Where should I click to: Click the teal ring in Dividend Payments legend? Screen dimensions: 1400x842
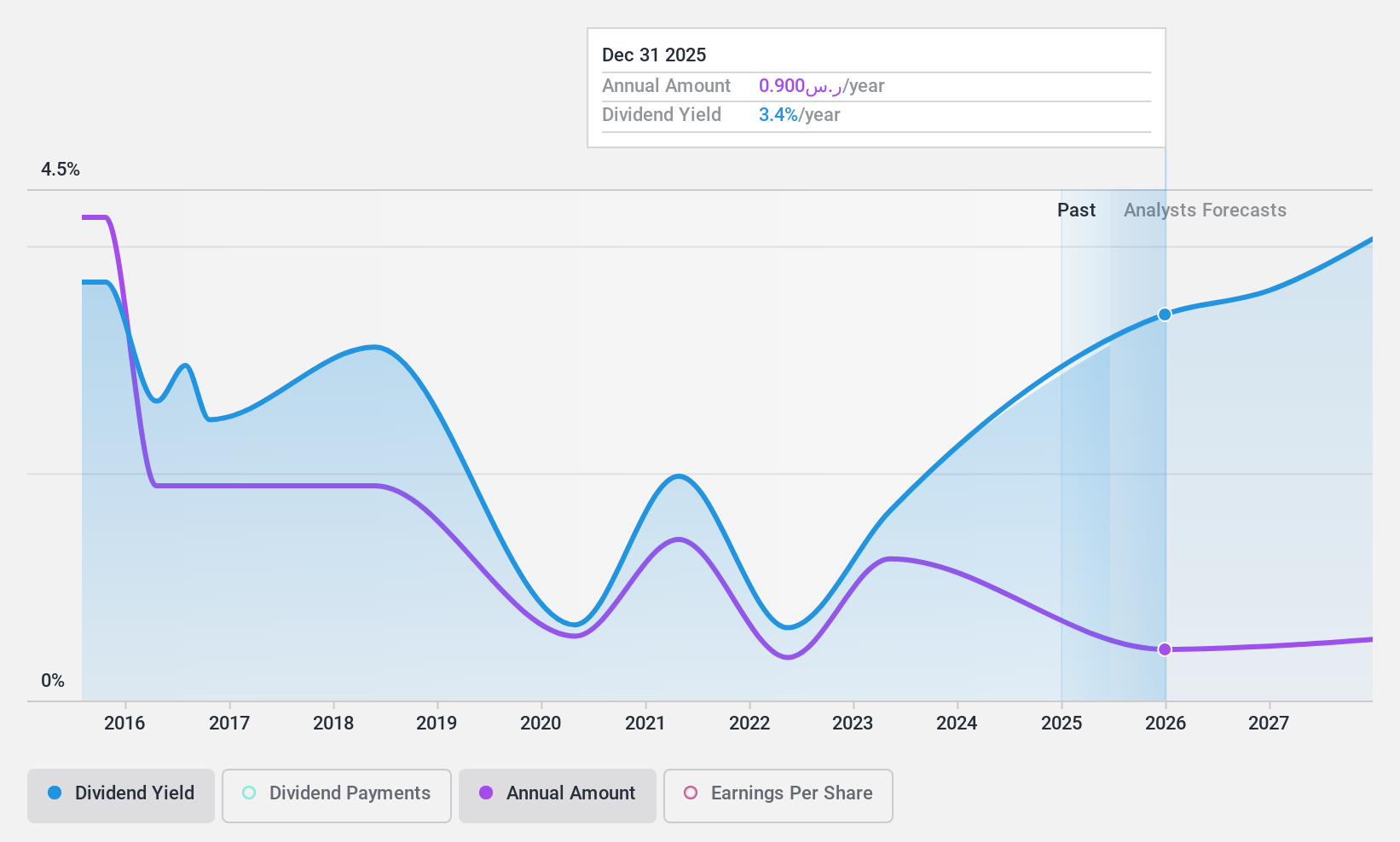[249, 793]
